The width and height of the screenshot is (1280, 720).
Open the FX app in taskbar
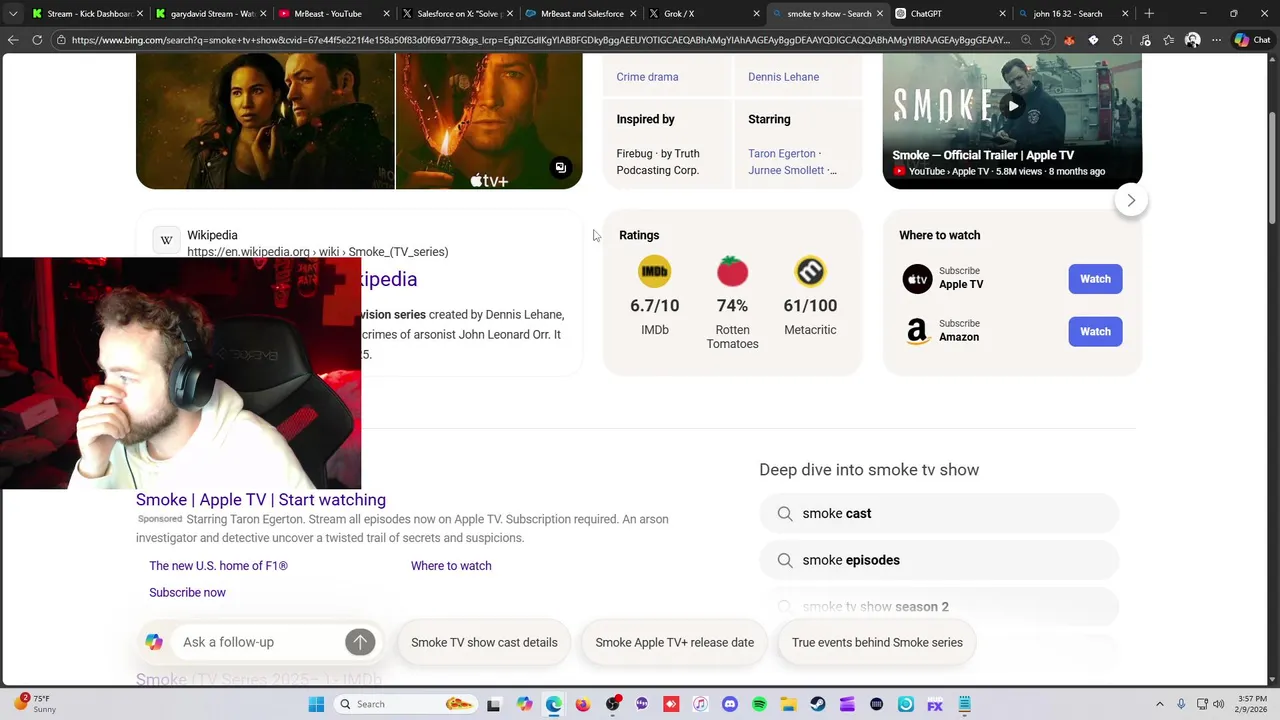pyautogui.click(x=935, y=704)
